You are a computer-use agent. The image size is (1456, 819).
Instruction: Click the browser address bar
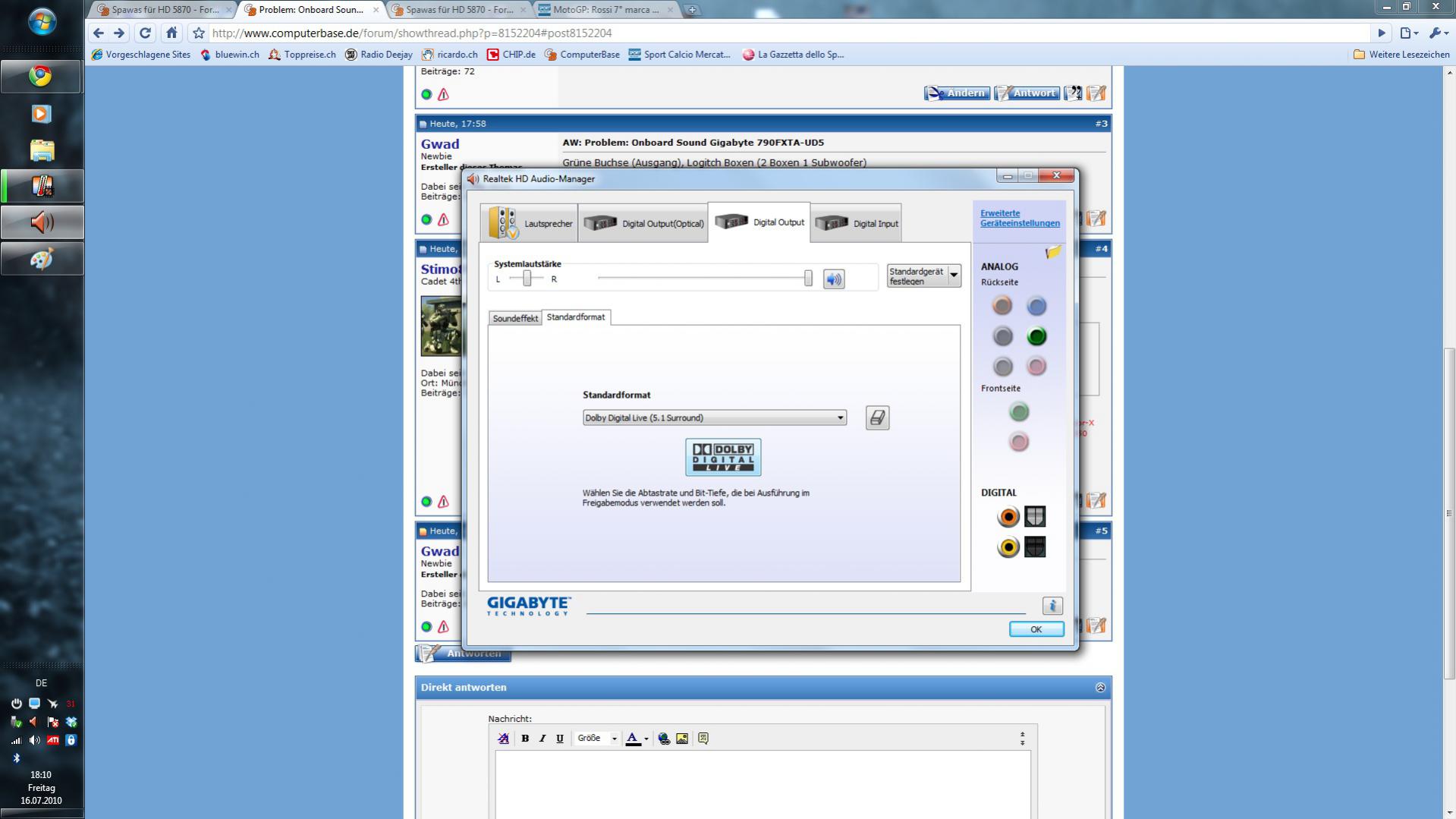(x=789, y=33)
